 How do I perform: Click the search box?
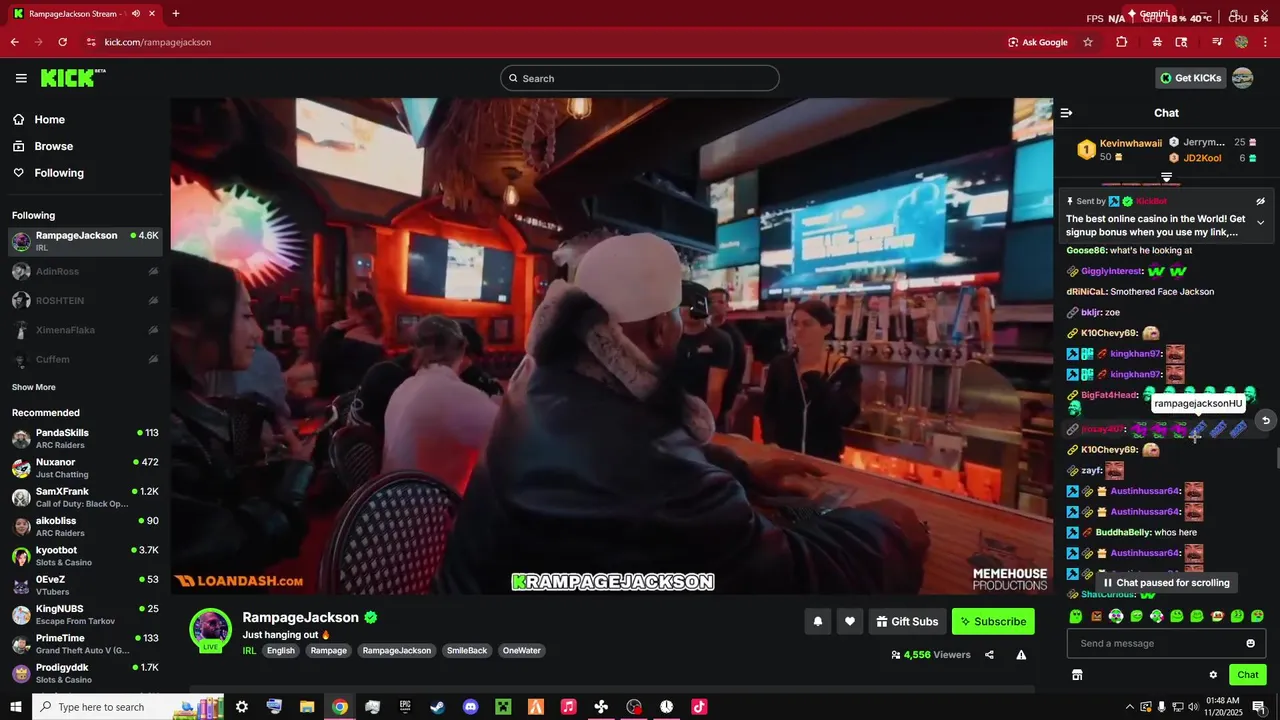point(640,78)
